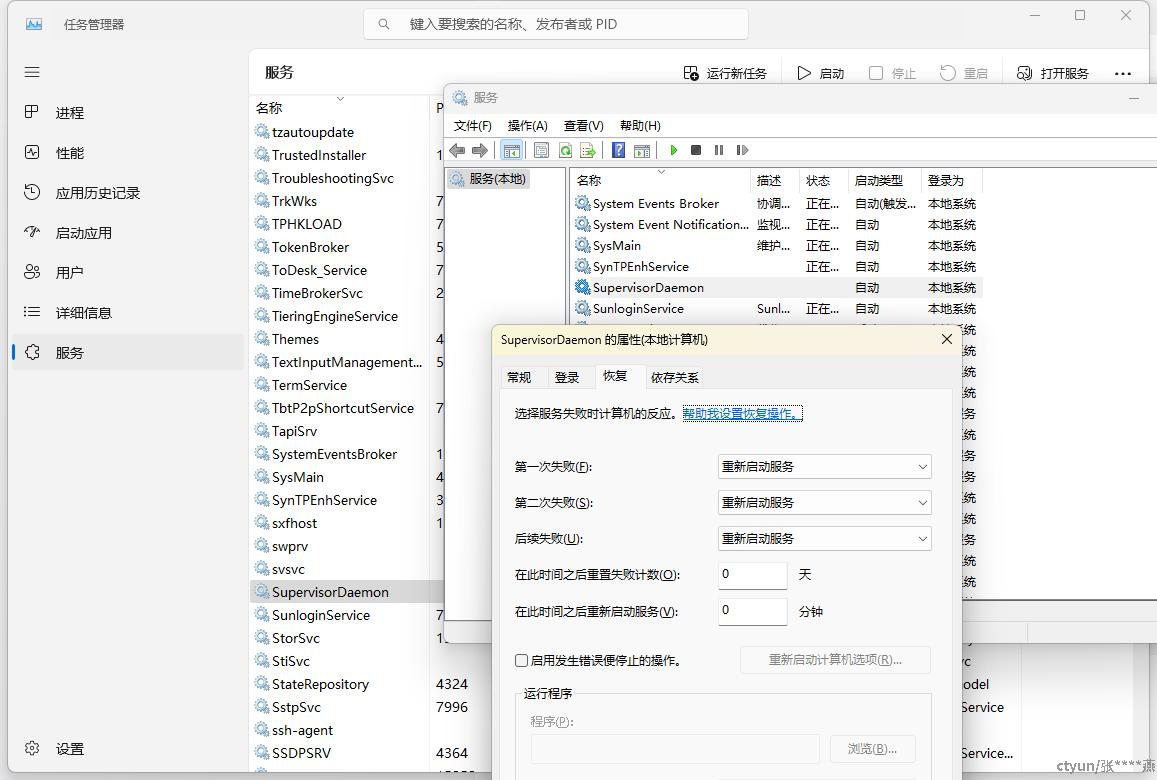This screenshot has height=780, width=1157.
Task: Open Performance (性能) in Task Manager sidebar
Action: (127, 153)
